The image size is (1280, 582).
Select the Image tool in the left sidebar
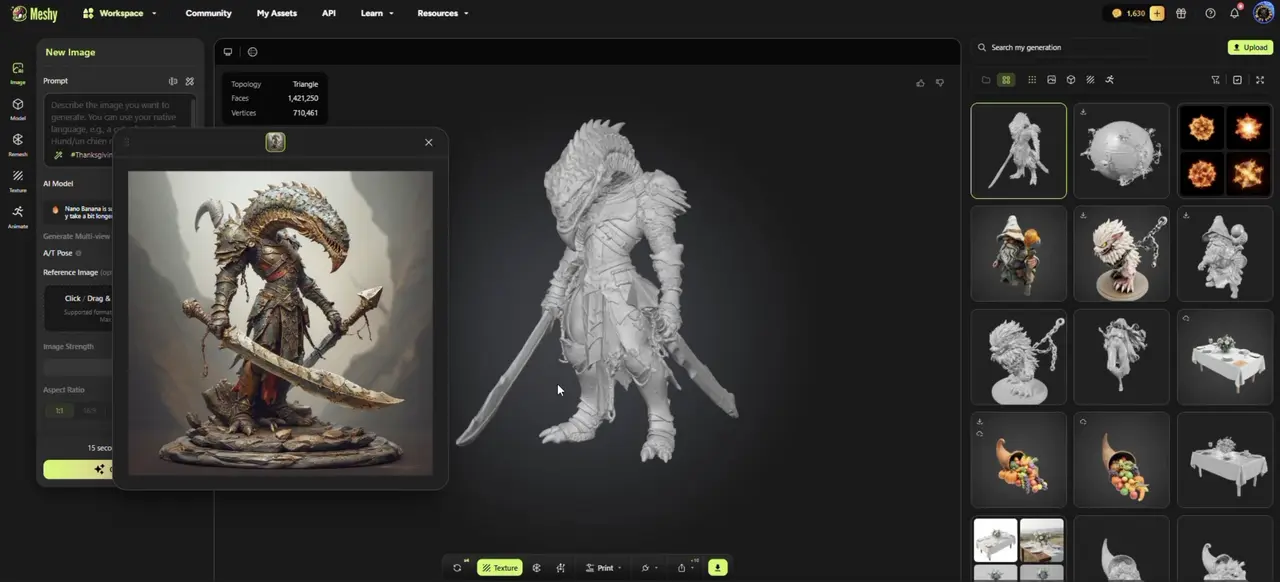(x=17, y=68)
